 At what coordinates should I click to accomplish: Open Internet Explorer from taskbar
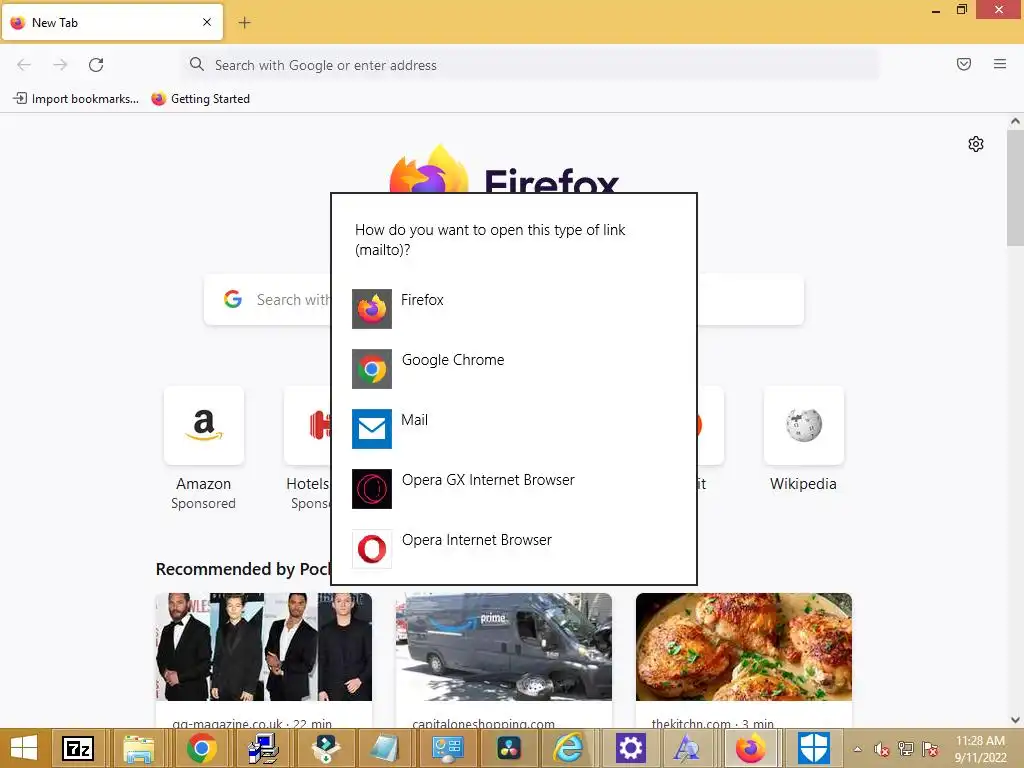pos(569,748)
